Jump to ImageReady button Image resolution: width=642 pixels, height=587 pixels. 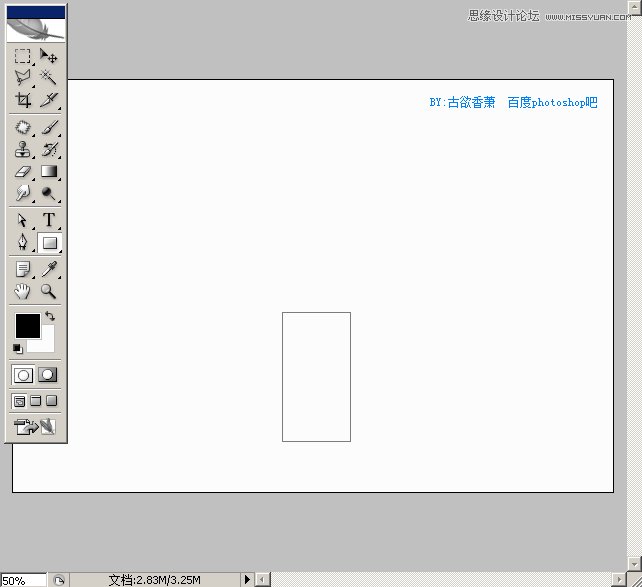click(35, 427)
